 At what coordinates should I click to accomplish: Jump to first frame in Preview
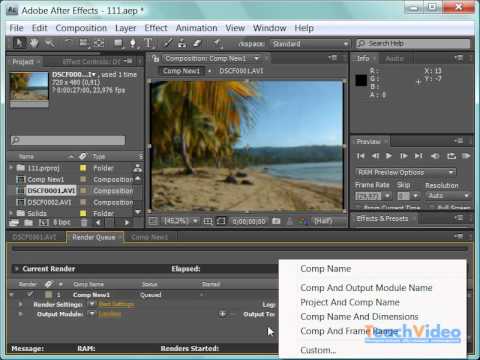click(x=361, y=156)
